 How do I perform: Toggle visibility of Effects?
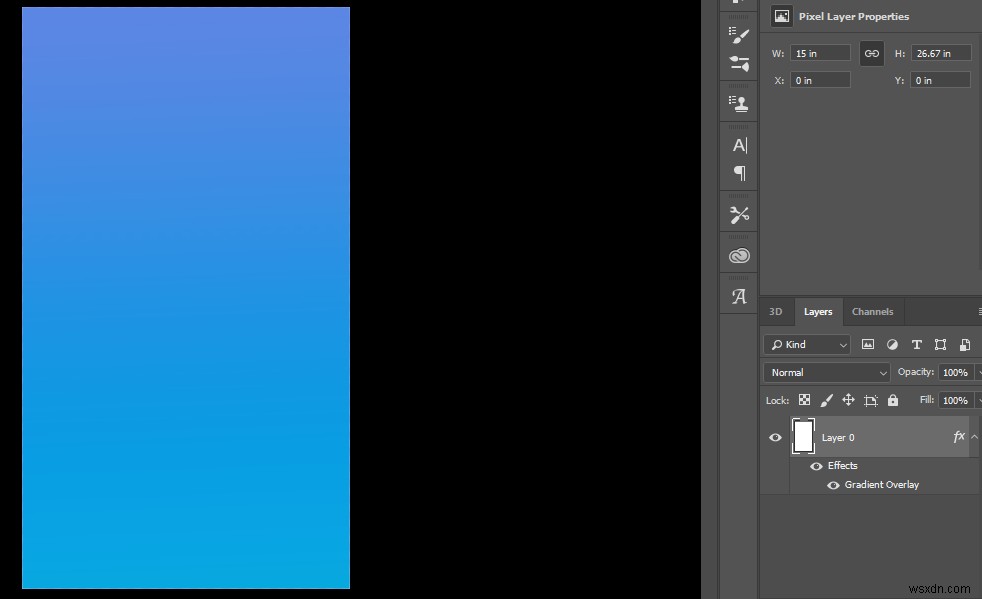(816, 466)
